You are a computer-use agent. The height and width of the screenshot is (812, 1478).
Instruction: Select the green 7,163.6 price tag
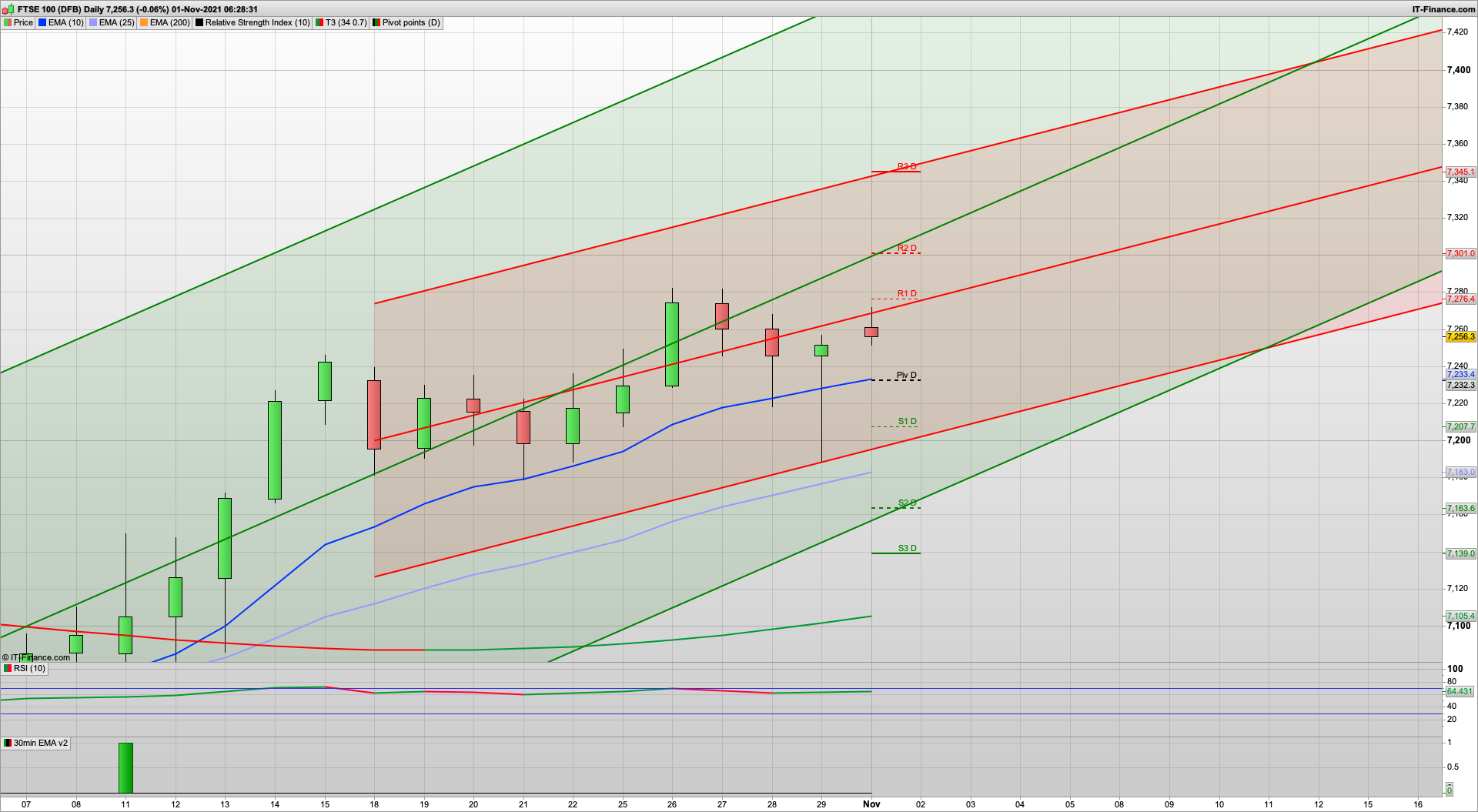click(1460, 508)
